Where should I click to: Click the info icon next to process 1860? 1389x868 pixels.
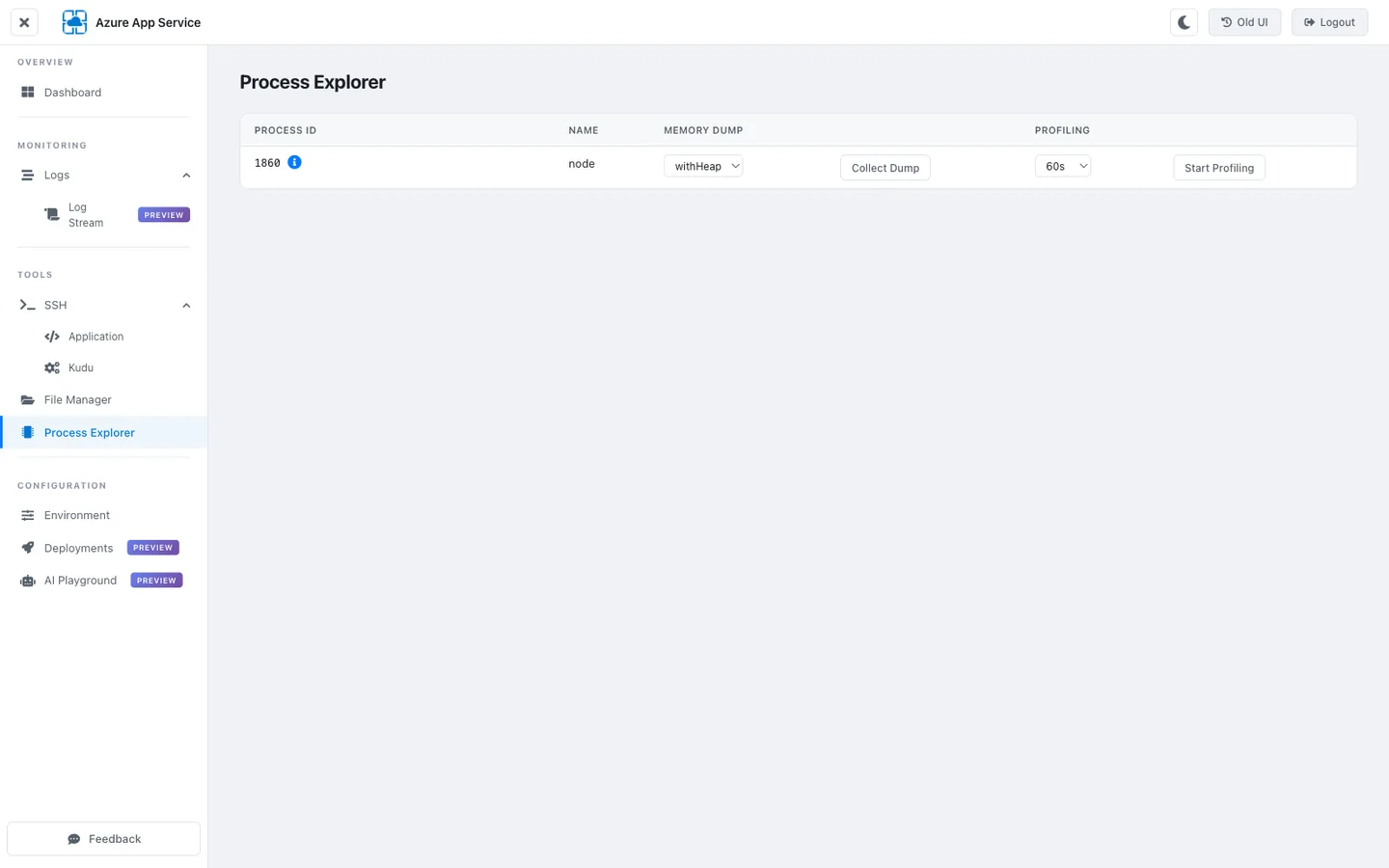point(295,162)
